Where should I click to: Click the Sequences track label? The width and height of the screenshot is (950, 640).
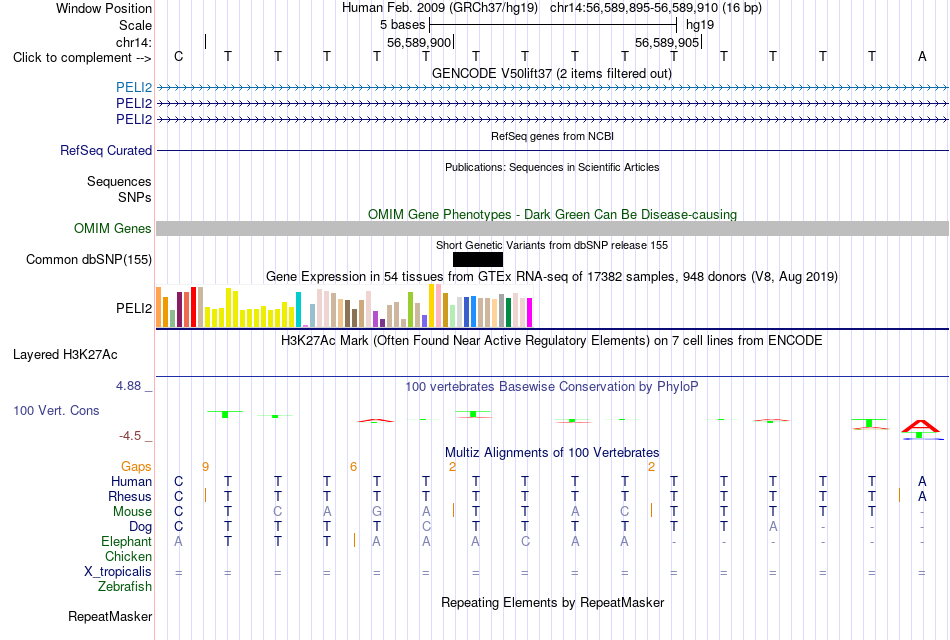(119, 181)
